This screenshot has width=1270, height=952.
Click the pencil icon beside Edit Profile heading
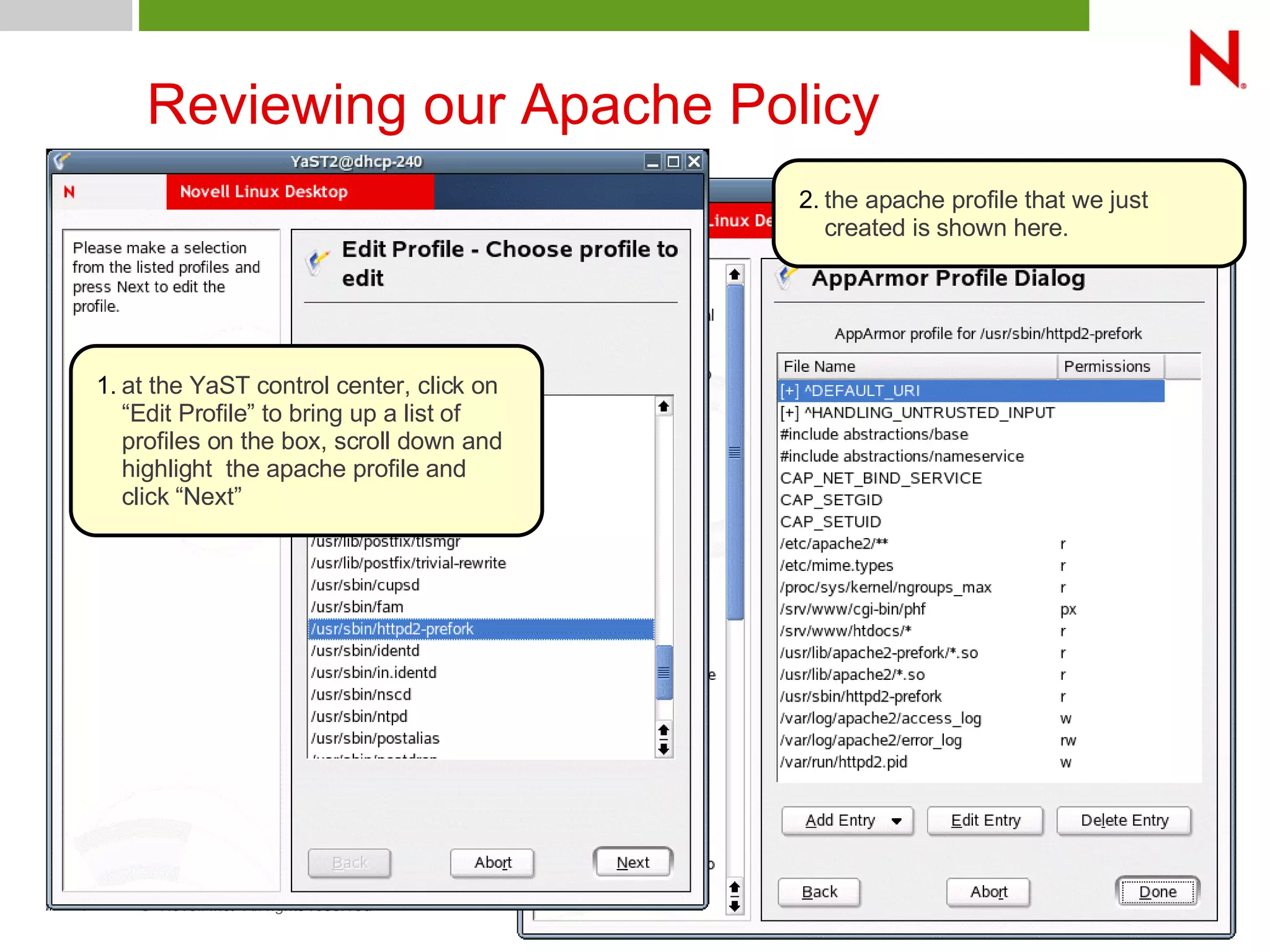318,263
